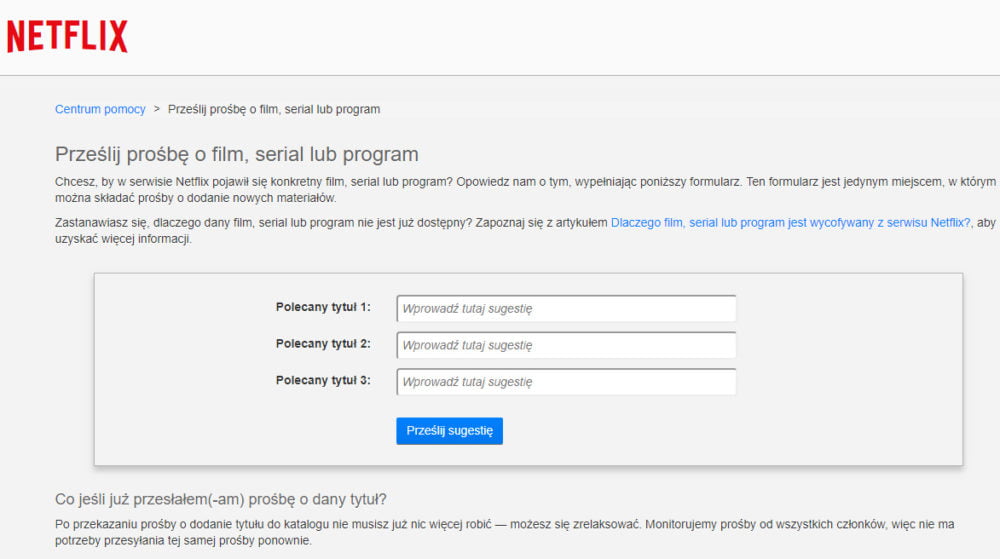This screenshot has width=1000, height=559.
Task: Click the breadcrumb arrow separator after Centrum pomocy
Action: tap(157, 109)
